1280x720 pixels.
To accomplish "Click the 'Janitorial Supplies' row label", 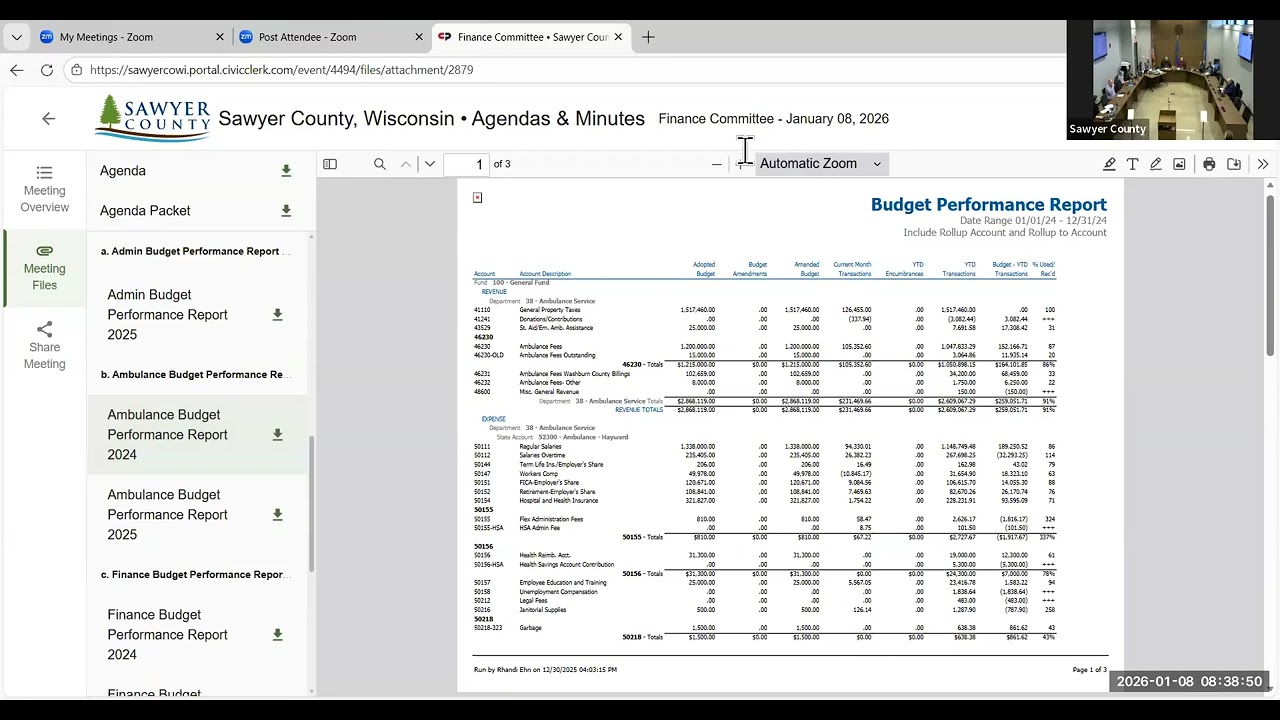I will pyautogui.click(x=543, y=610).
